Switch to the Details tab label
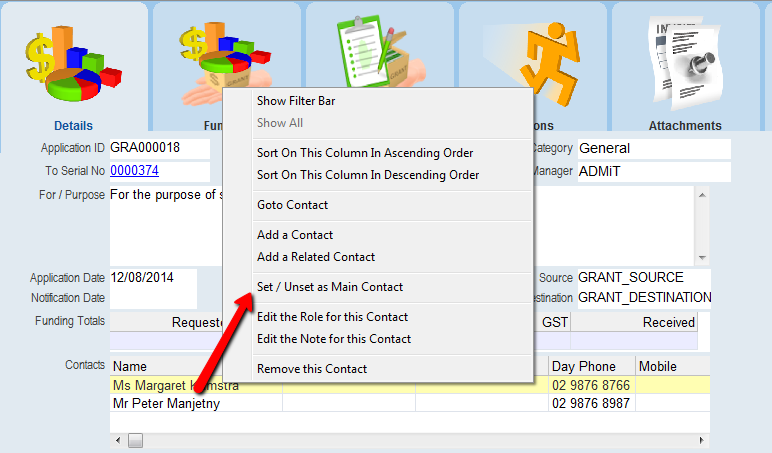The width and height of the screenshot is (772, 453). pos(73,126)
